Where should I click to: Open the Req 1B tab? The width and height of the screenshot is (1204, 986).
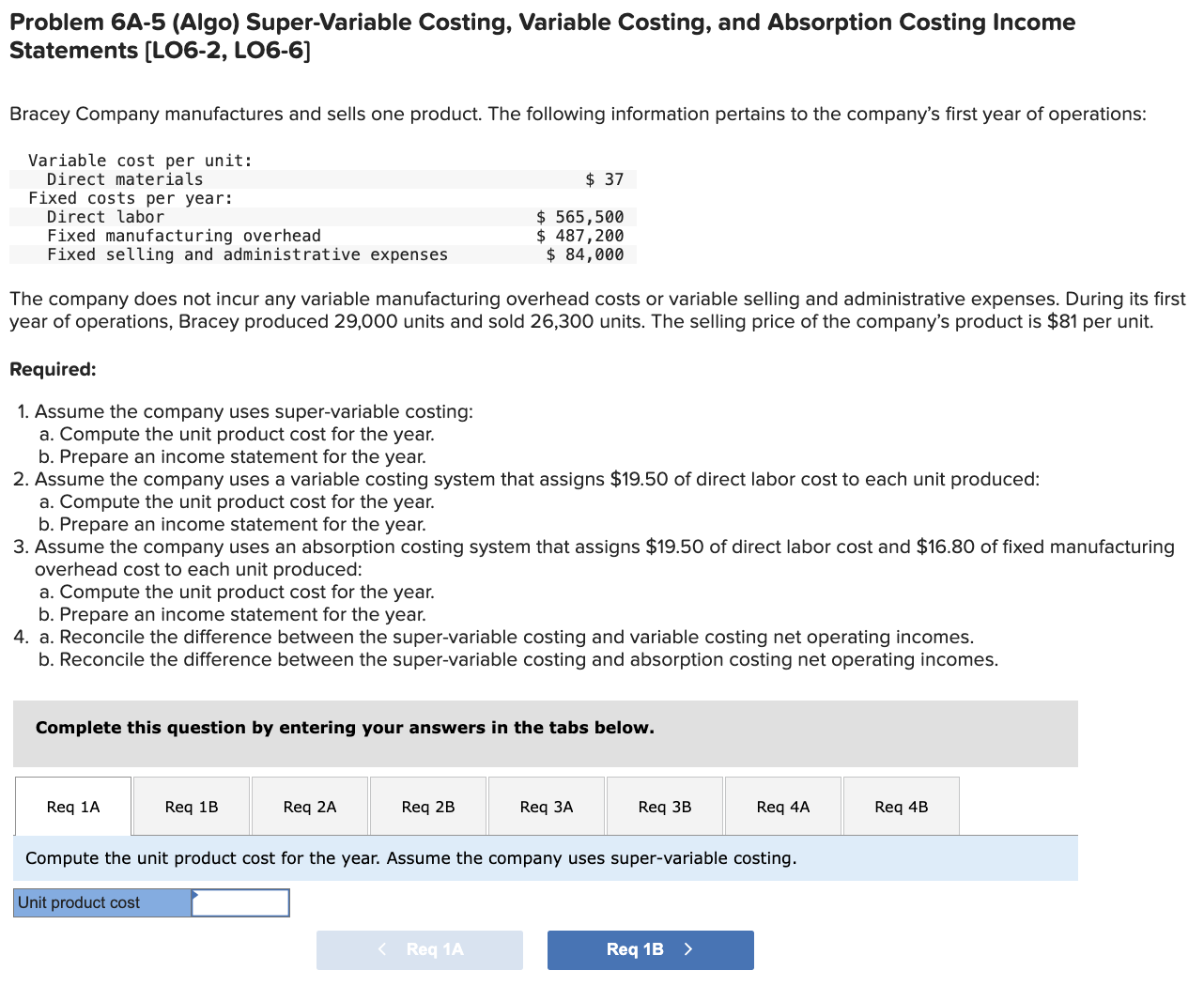(x=191, y=805)
